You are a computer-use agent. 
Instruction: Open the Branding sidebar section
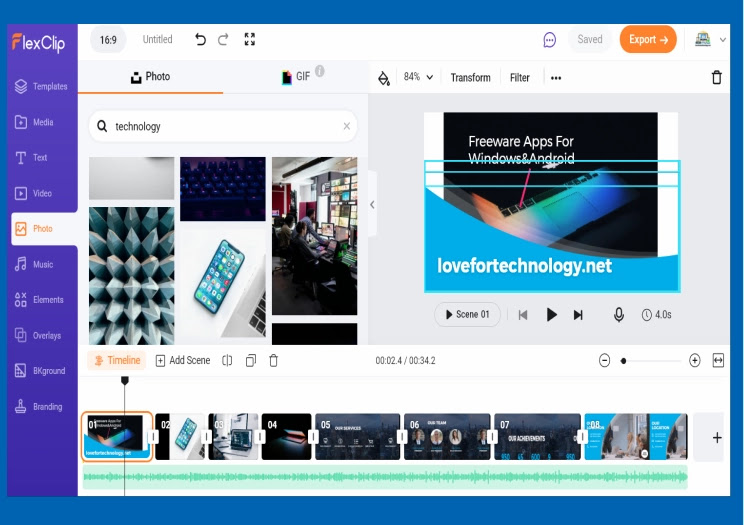pyautogui.click(x=38, y=407)
